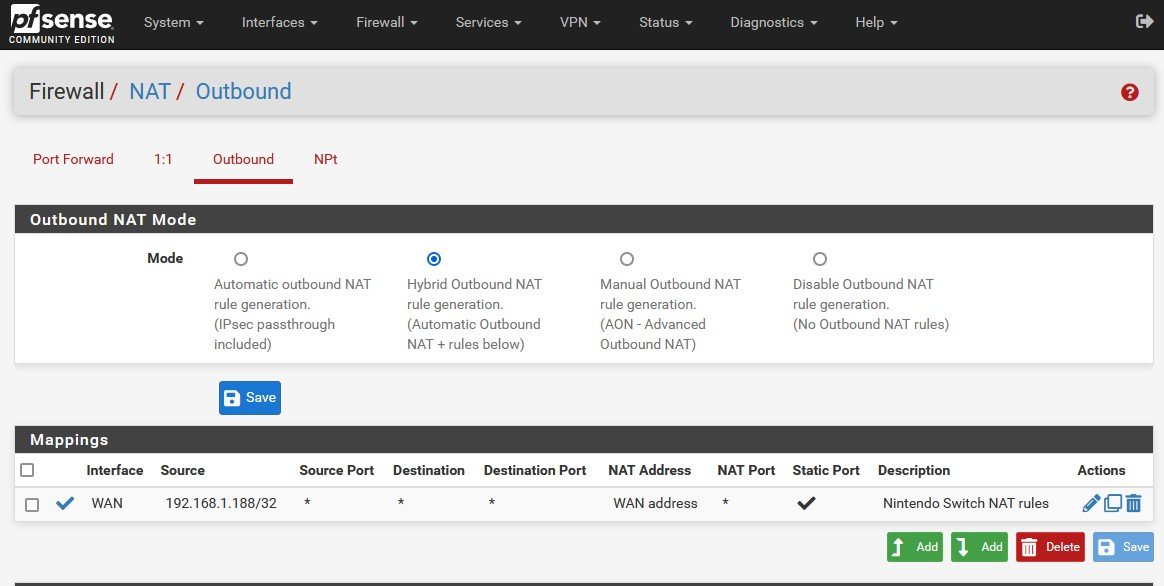This screenshot has width=1164, height=586.
Task: Click the source 192.168.1.188/32 cell
Action: (221, 504)
